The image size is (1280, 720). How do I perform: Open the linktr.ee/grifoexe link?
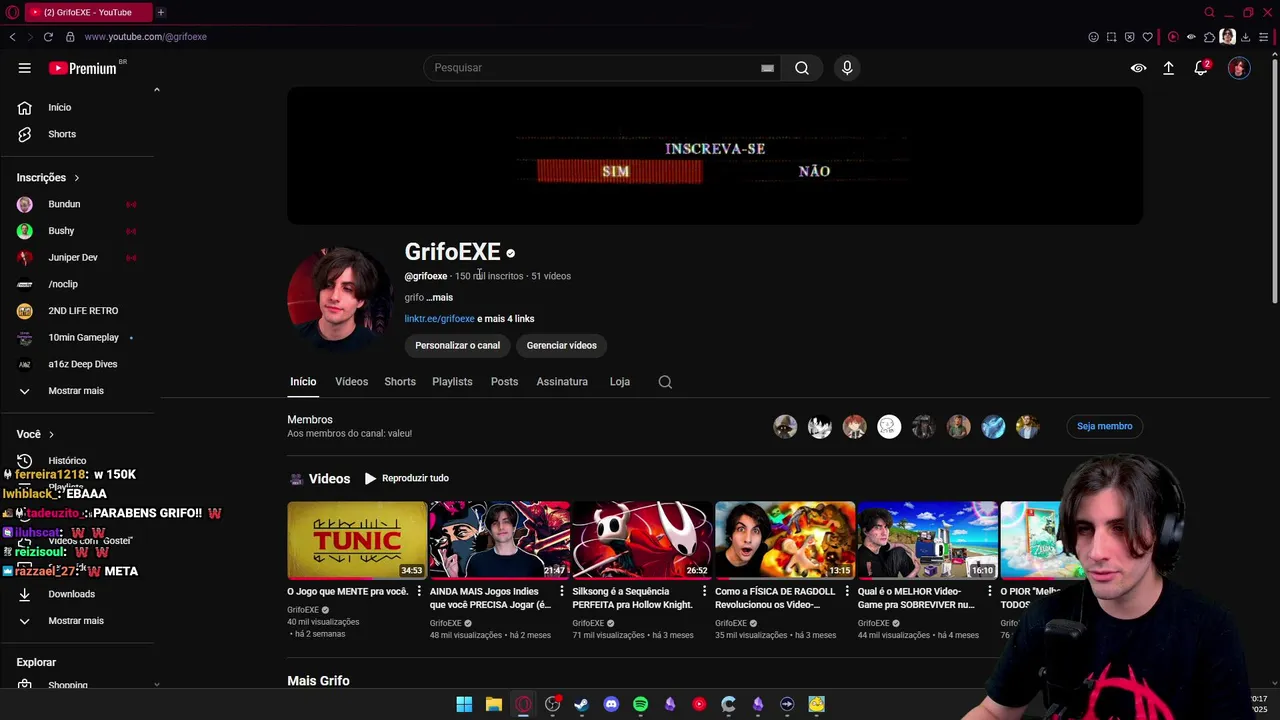439,319
